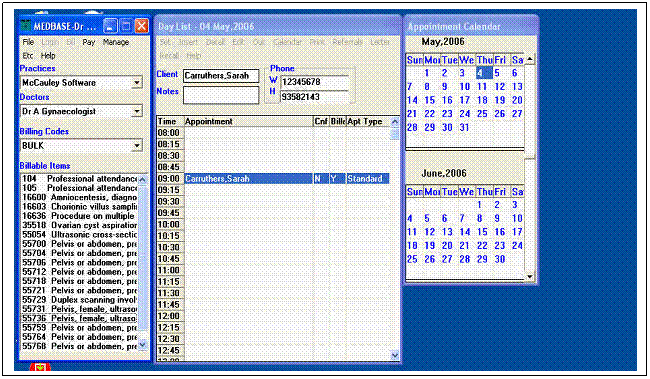Select May 31 in Appointment Calendar
650x379 pixels.
coord(464,128)
